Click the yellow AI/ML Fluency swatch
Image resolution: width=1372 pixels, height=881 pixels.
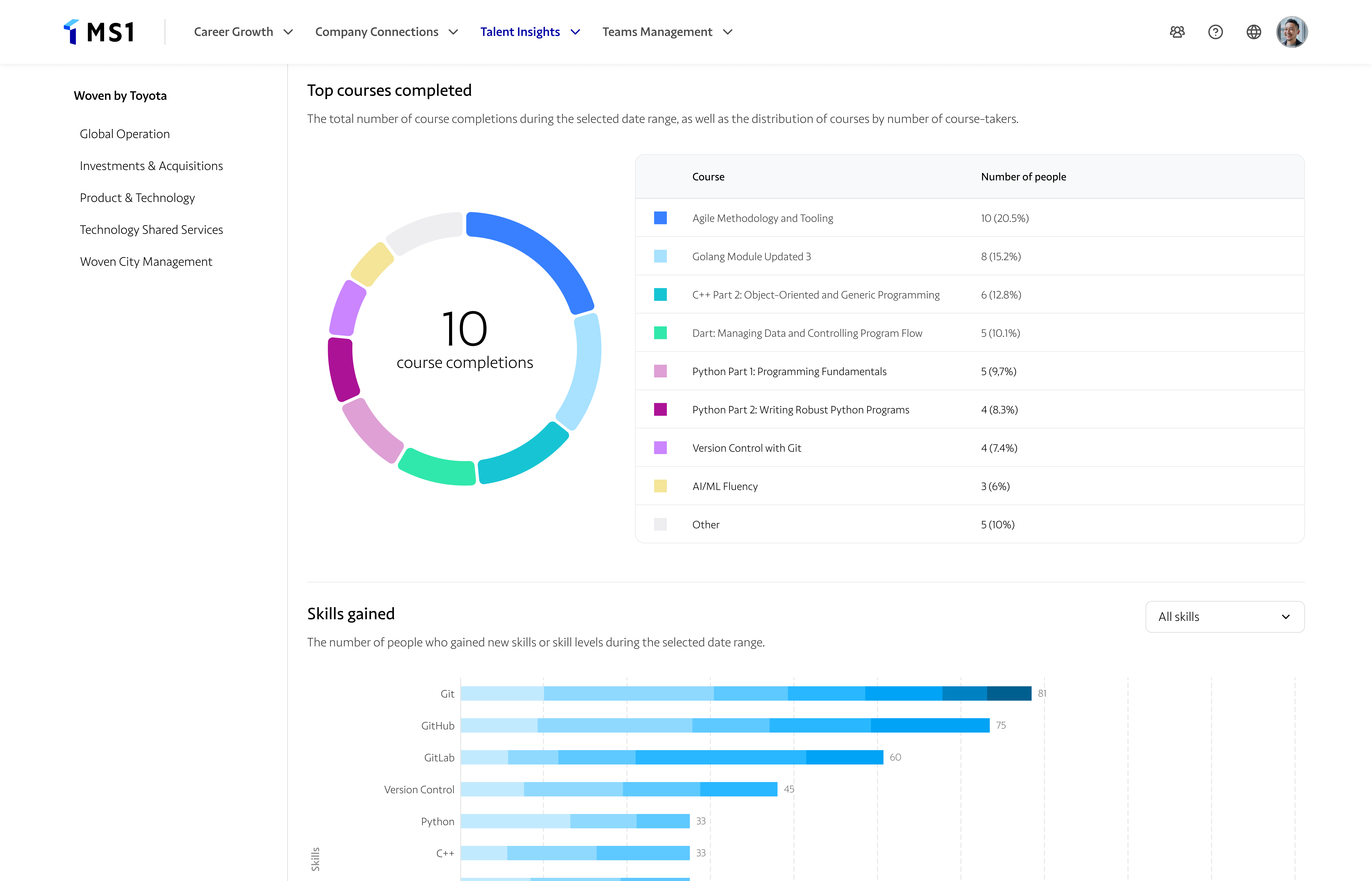pos(660,486)
